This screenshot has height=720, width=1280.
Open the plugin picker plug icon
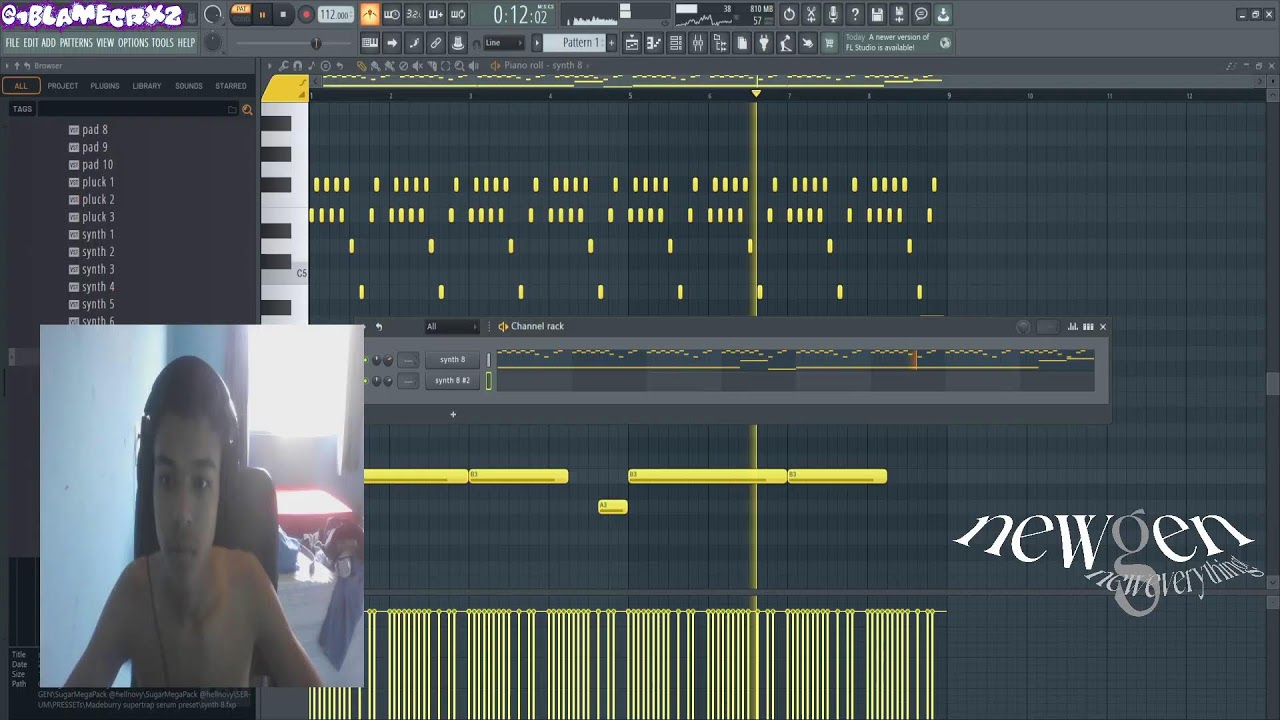click(764, 43)
